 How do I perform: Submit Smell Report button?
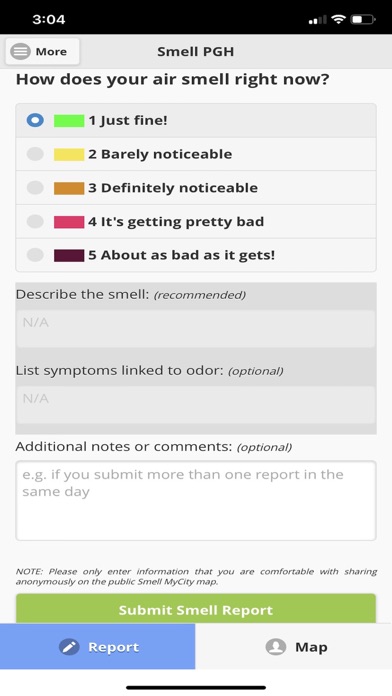pos(196,609)
